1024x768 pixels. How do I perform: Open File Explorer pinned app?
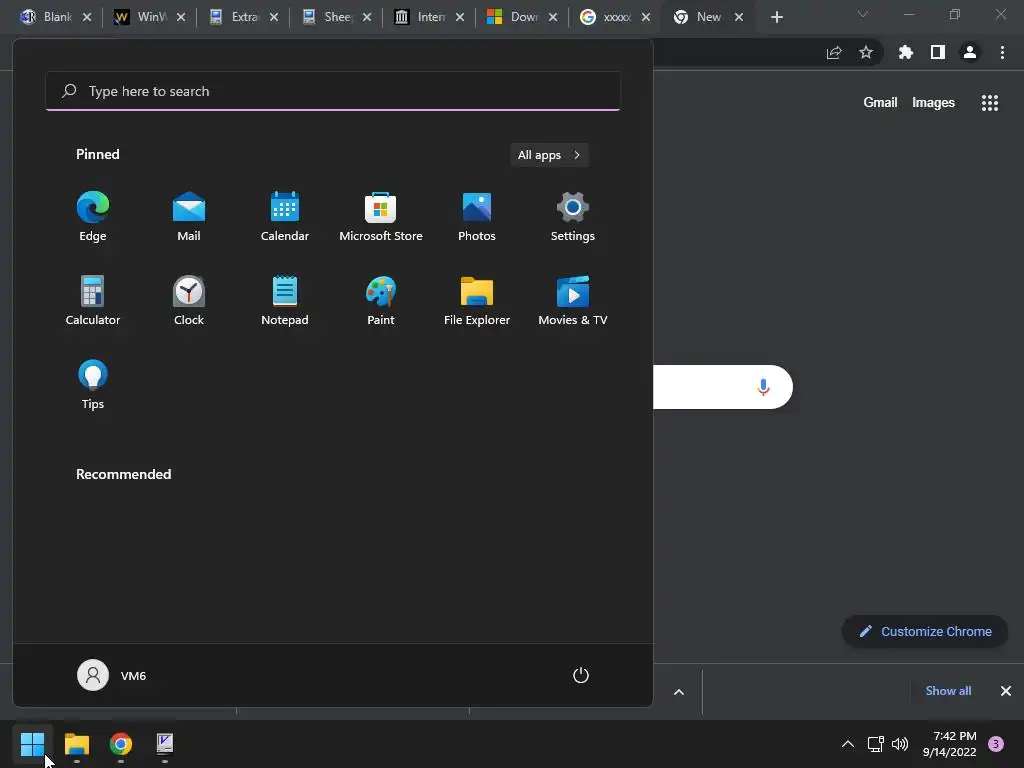(x=477, y=300)
